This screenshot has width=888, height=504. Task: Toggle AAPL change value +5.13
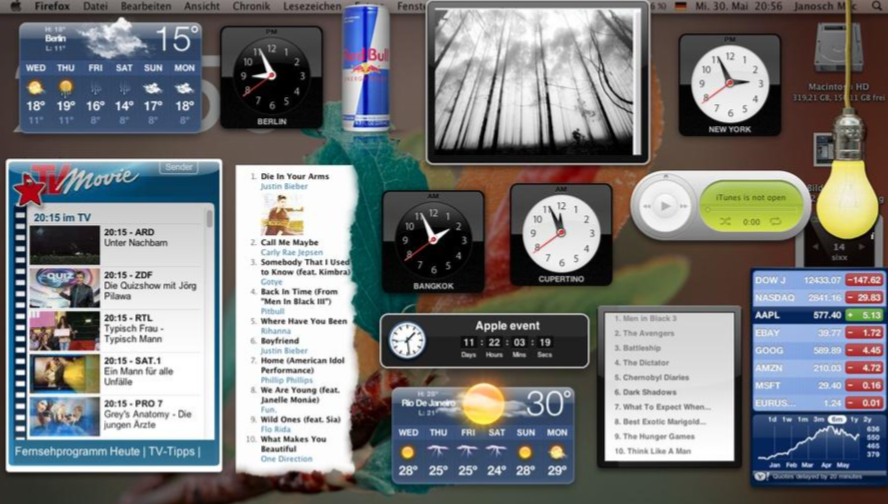[x=864, y=315]
